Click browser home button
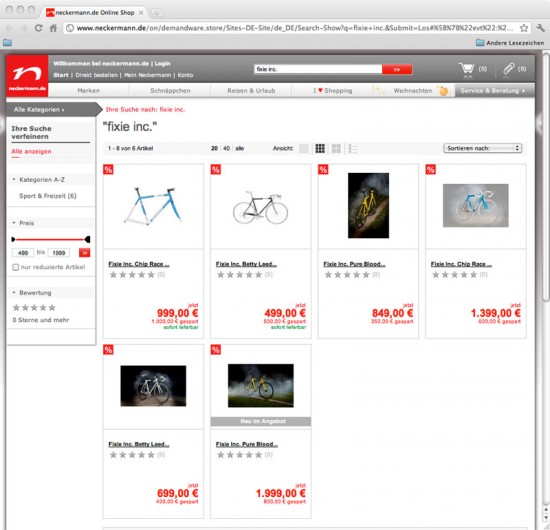Screen dimensions: 550x530 (53, 28)
